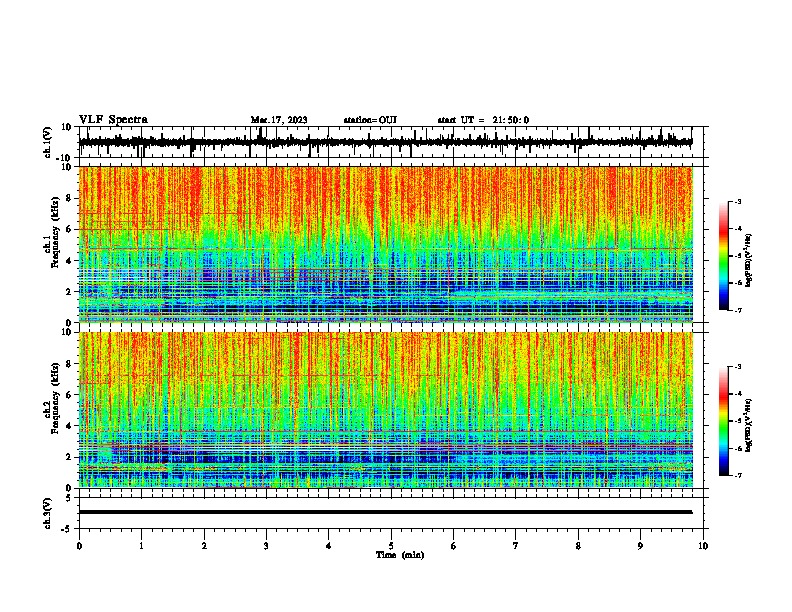Click time axis tick label "8"
This screenshot has height=612, width=792.
(578, 546)
